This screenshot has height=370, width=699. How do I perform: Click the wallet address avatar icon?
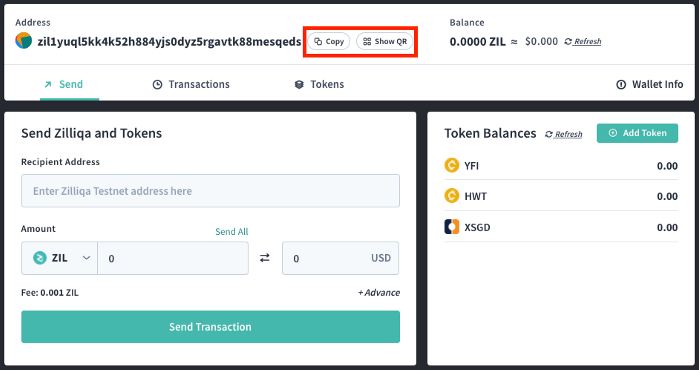[24, 41]
